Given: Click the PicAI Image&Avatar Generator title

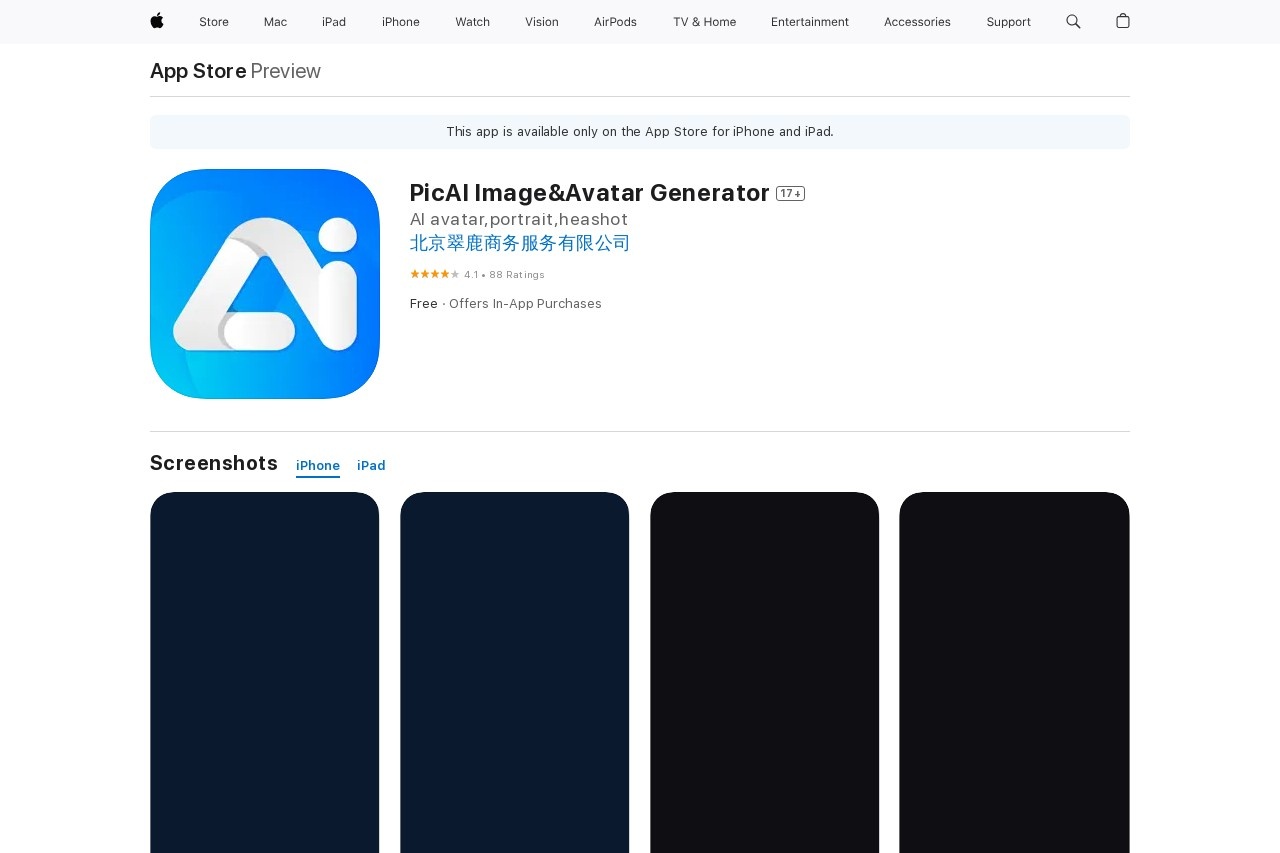Looking at the screenshot, I should (590, 193).
